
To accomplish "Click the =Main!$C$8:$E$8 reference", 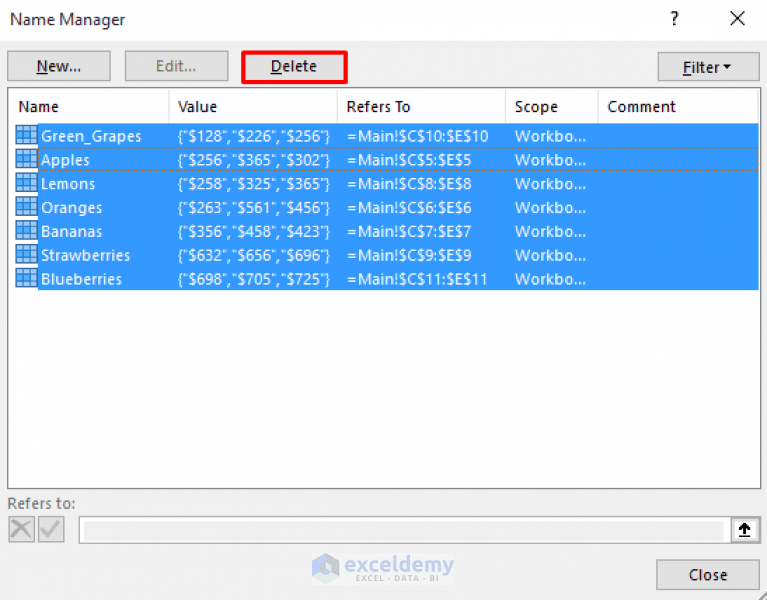I will [409, 184].
